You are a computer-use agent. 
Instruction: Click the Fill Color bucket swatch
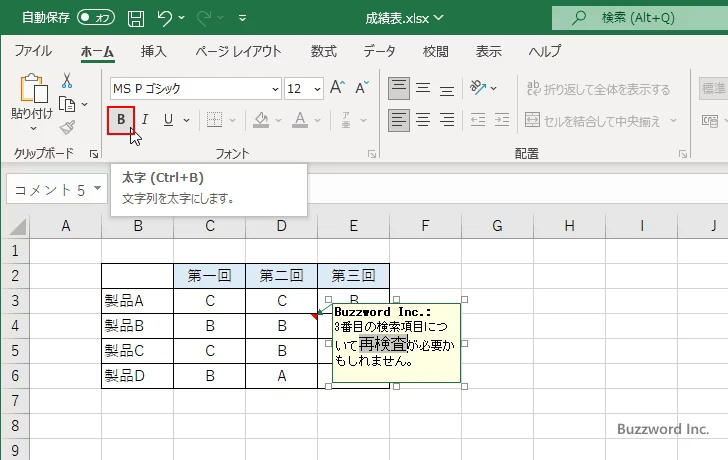tap(261, 120)
